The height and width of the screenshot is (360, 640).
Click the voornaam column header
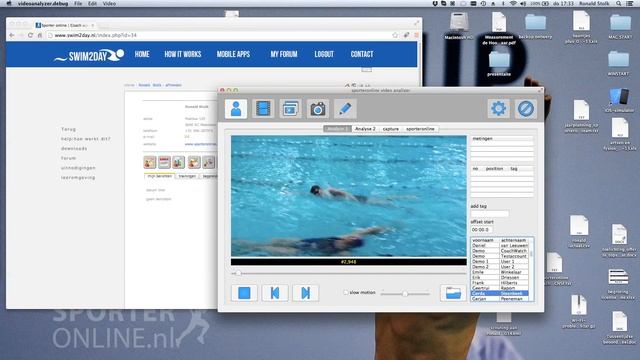click(485, 240)
